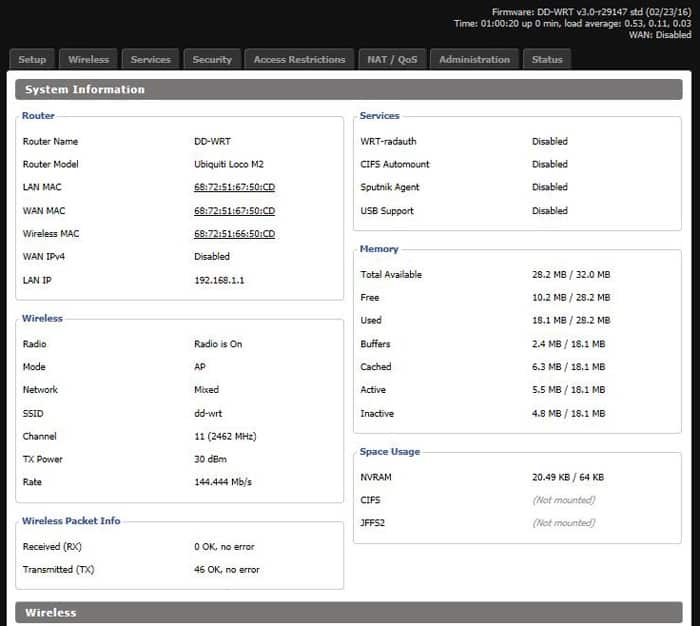Click the LAN IP value 192.168.1.1
This screenshot has width=700, height=626.
click(219, 280)
